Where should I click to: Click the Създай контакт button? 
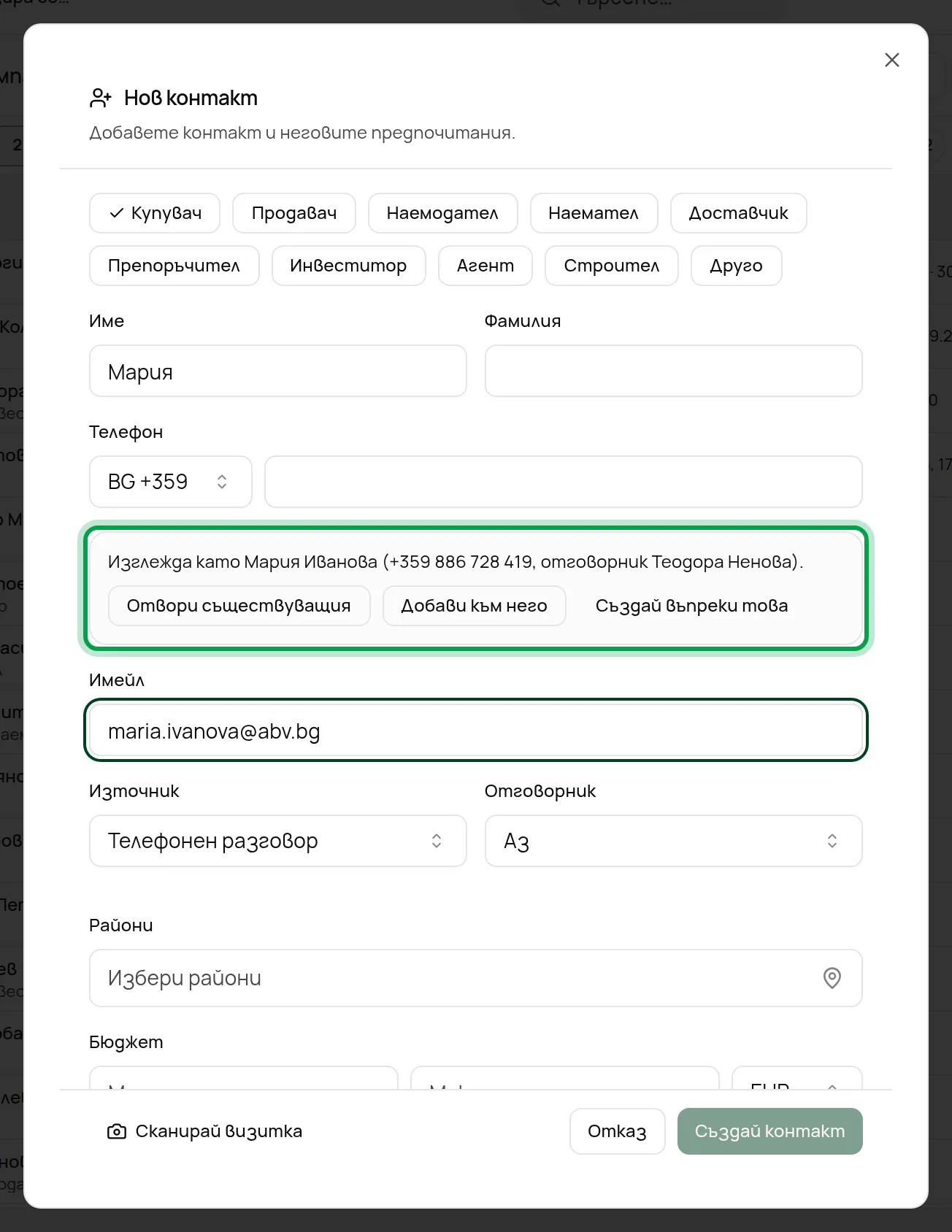(x=769, y=1131)
